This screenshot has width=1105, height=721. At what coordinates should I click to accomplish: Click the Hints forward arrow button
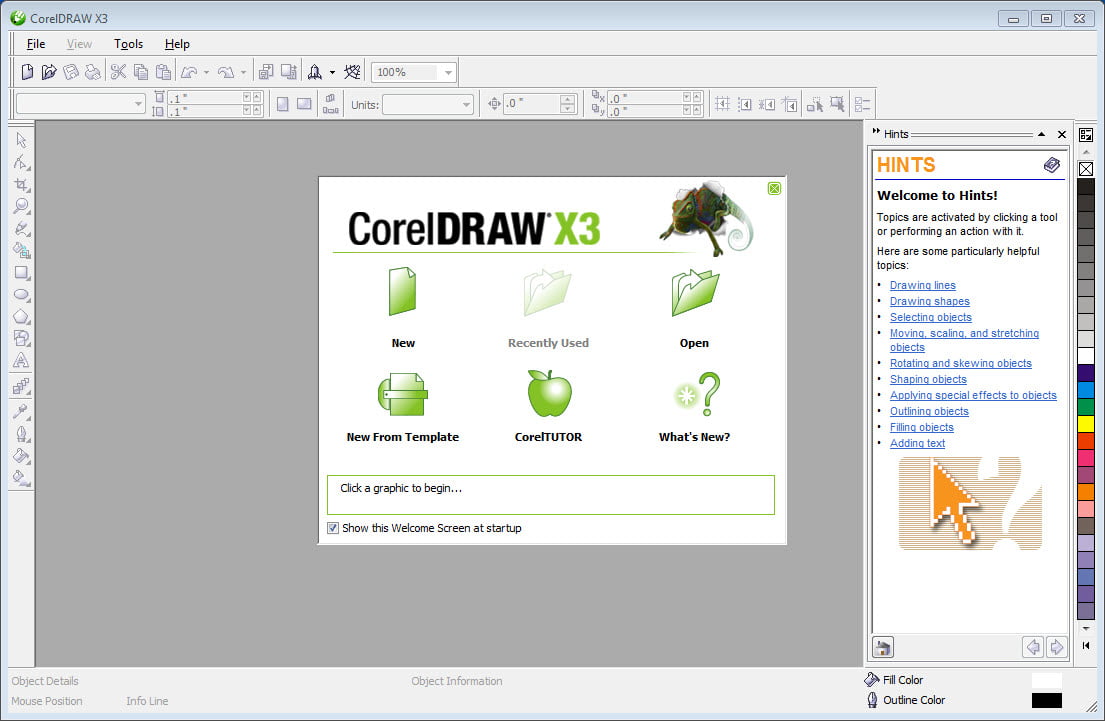coord(1056,647)
